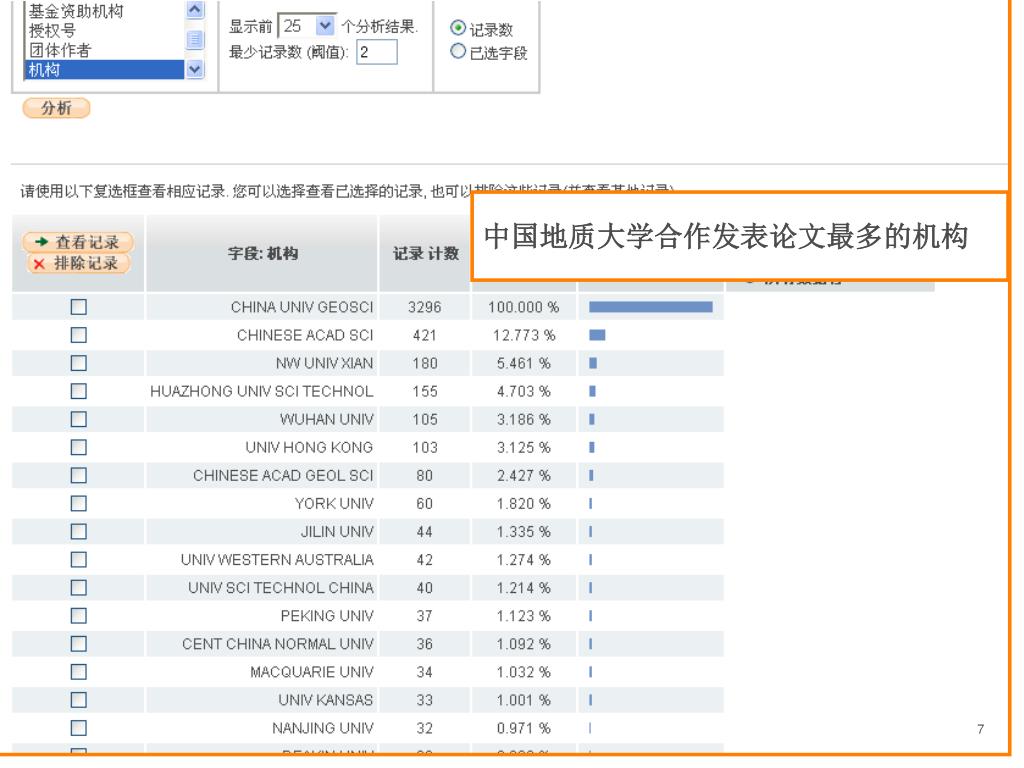The width and height of the screenshot is (1024, 768).
Task: Check the UNIV HONG KONG checkbox
Action: [78, 447]
